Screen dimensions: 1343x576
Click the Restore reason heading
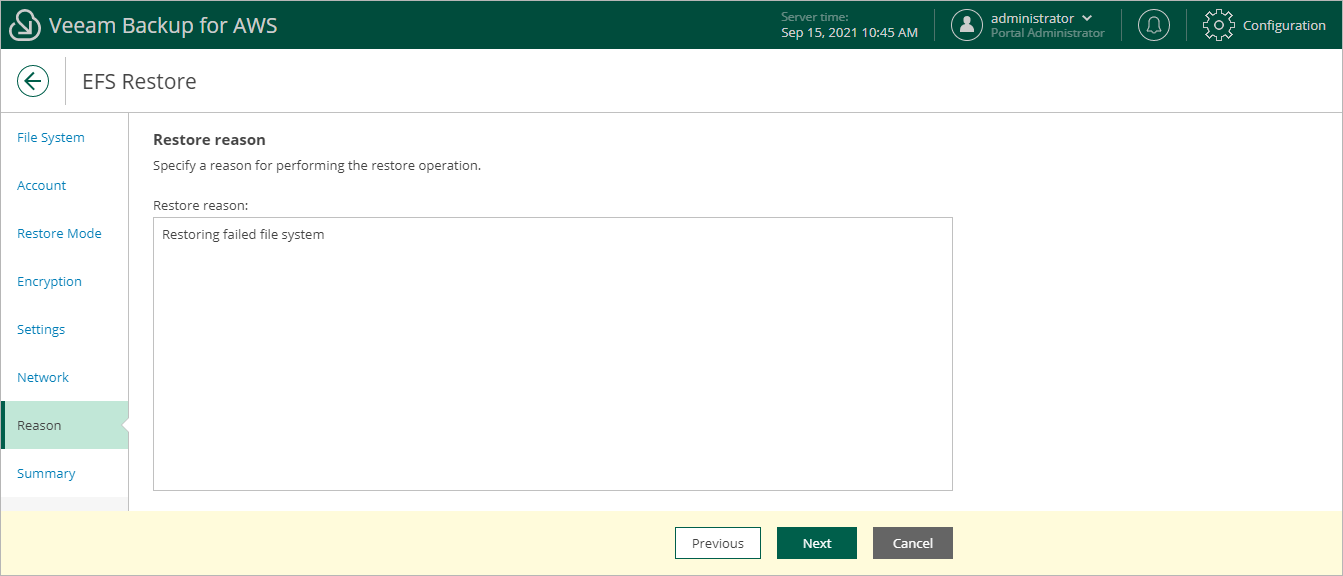209,139
